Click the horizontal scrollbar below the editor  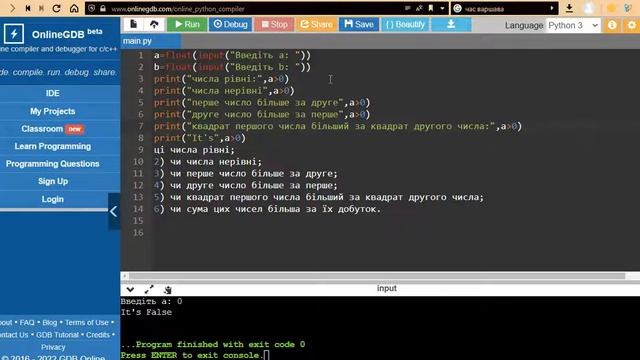click(x=377, y=276)
